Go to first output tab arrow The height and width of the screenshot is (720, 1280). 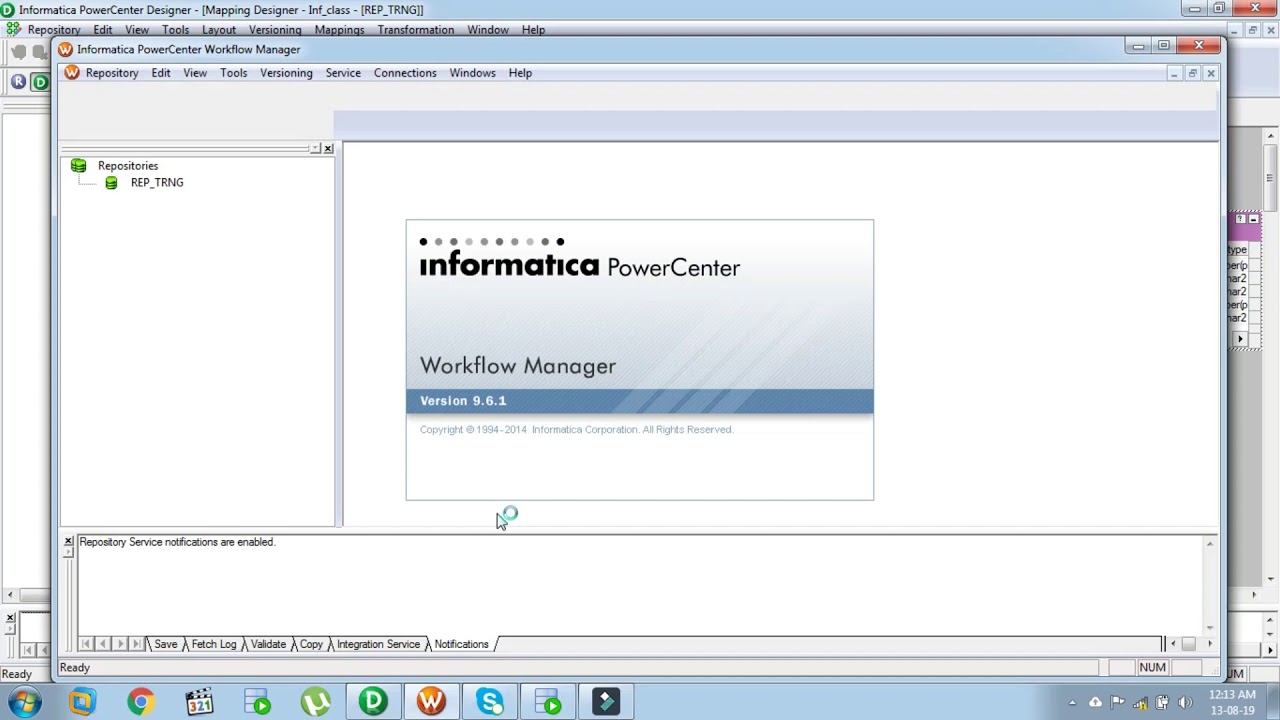pos(87,644)
